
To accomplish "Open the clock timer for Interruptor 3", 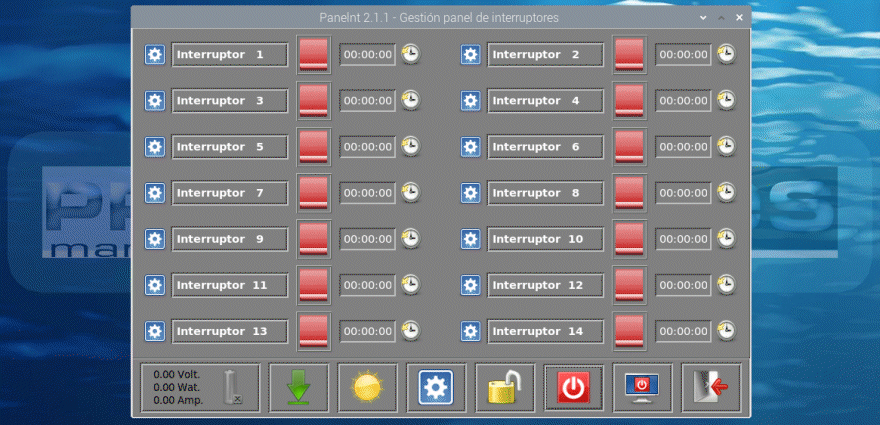I will [x=411, y=100].
